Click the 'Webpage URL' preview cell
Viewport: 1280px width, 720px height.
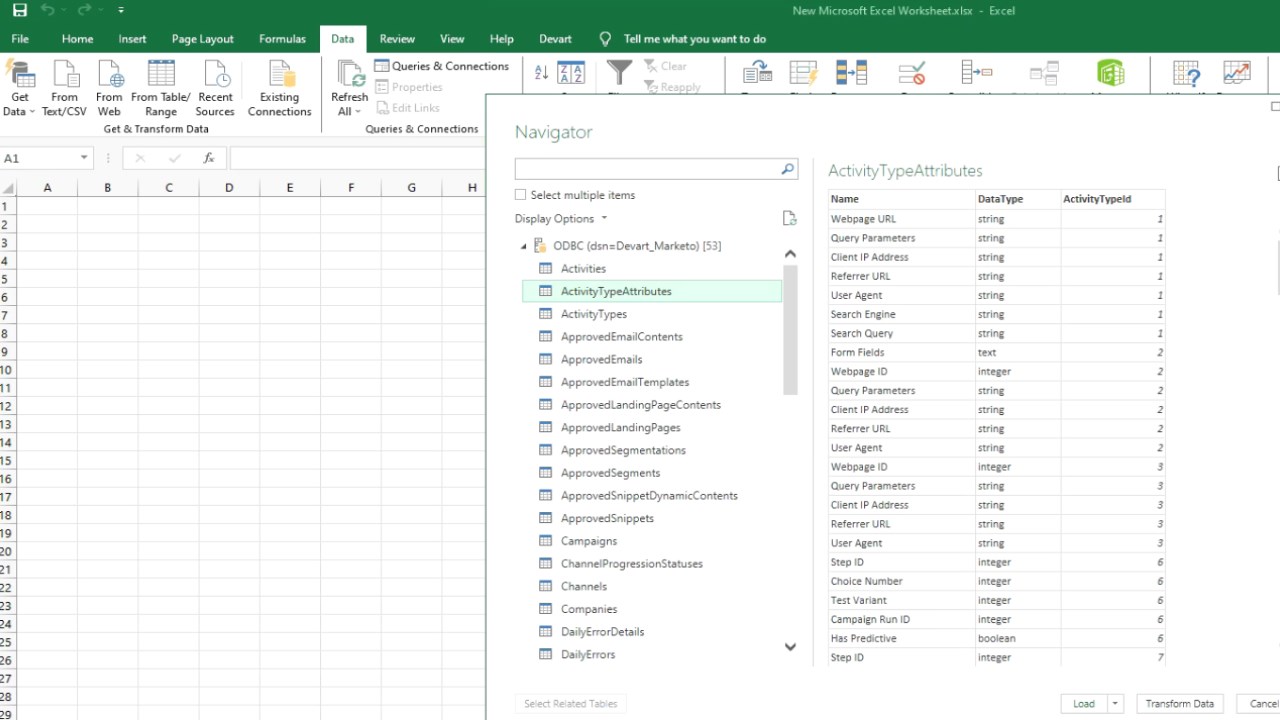coord(902,219)
